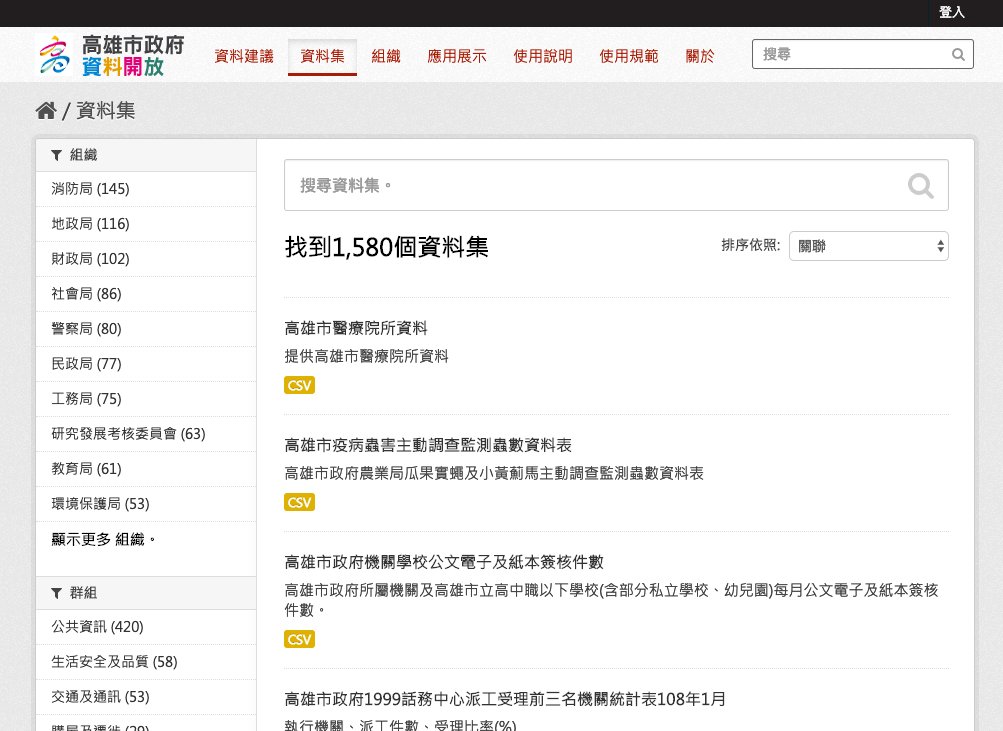This screenshot has width=1003, height=731.
Task: Open dataset 高雄市醫療院所資料
Action: [356, 328]
